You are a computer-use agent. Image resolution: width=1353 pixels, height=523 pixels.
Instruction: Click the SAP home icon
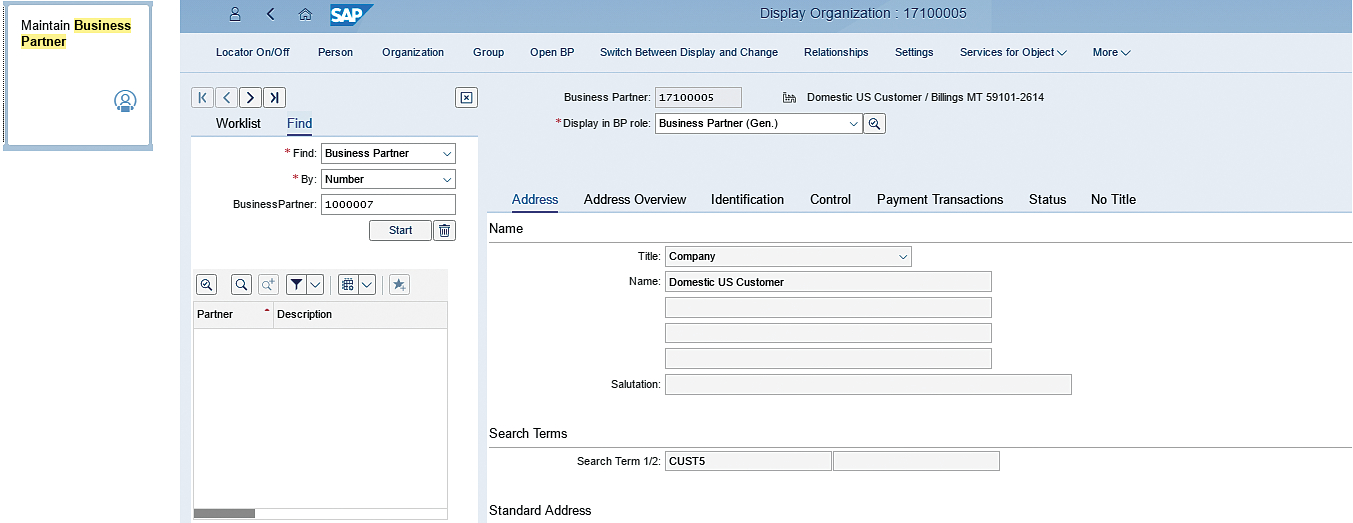point(305,14)
